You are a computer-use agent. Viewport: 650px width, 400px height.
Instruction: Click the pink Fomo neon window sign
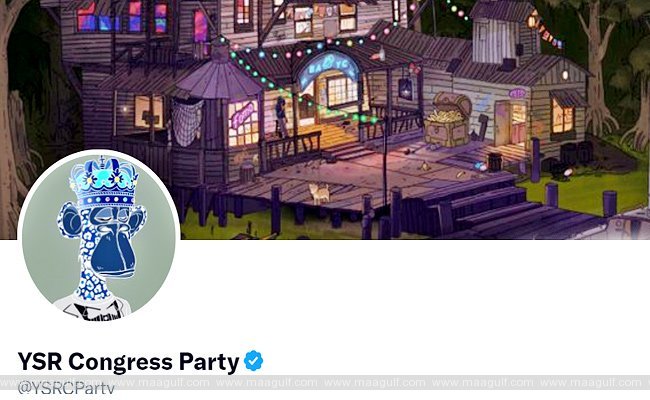point(243,116)
